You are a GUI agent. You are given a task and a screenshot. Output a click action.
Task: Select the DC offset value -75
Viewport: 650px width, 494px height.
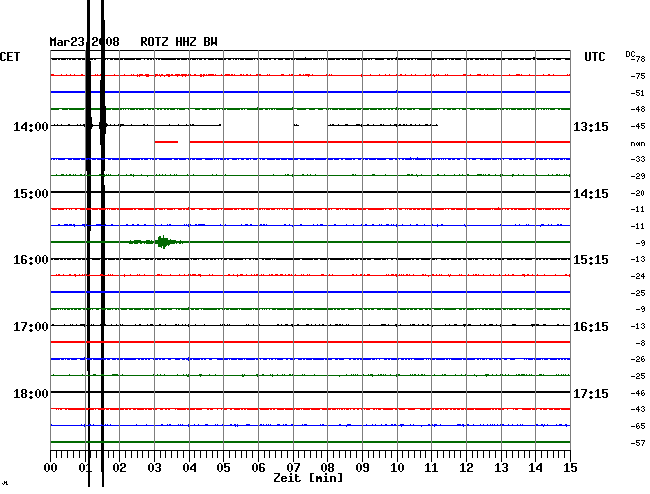tap(638, 76)
